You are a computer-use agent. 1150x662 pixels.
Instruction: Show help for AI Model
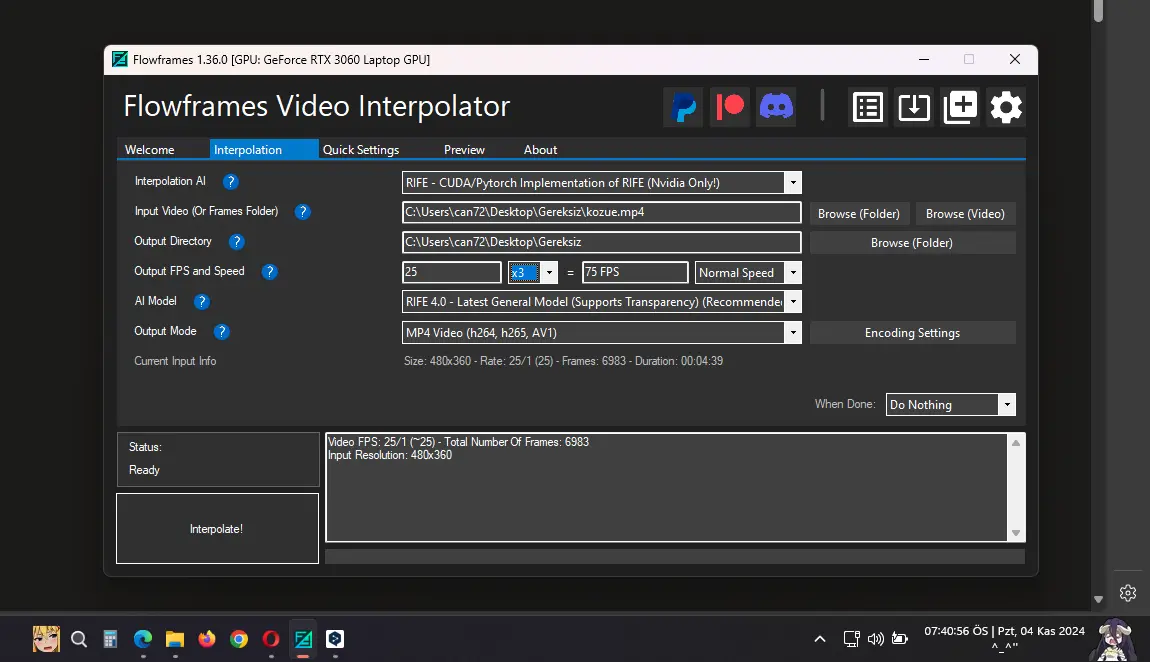[201, 301]
